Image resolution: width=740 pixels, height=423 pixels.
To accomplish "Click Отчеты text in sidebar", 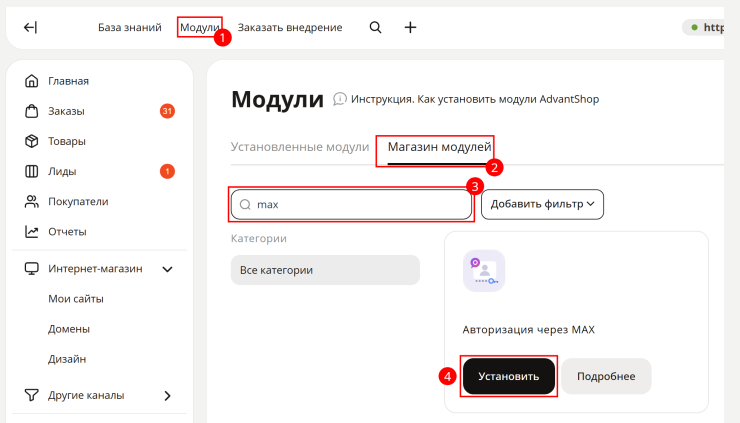I will pos(67,232).
